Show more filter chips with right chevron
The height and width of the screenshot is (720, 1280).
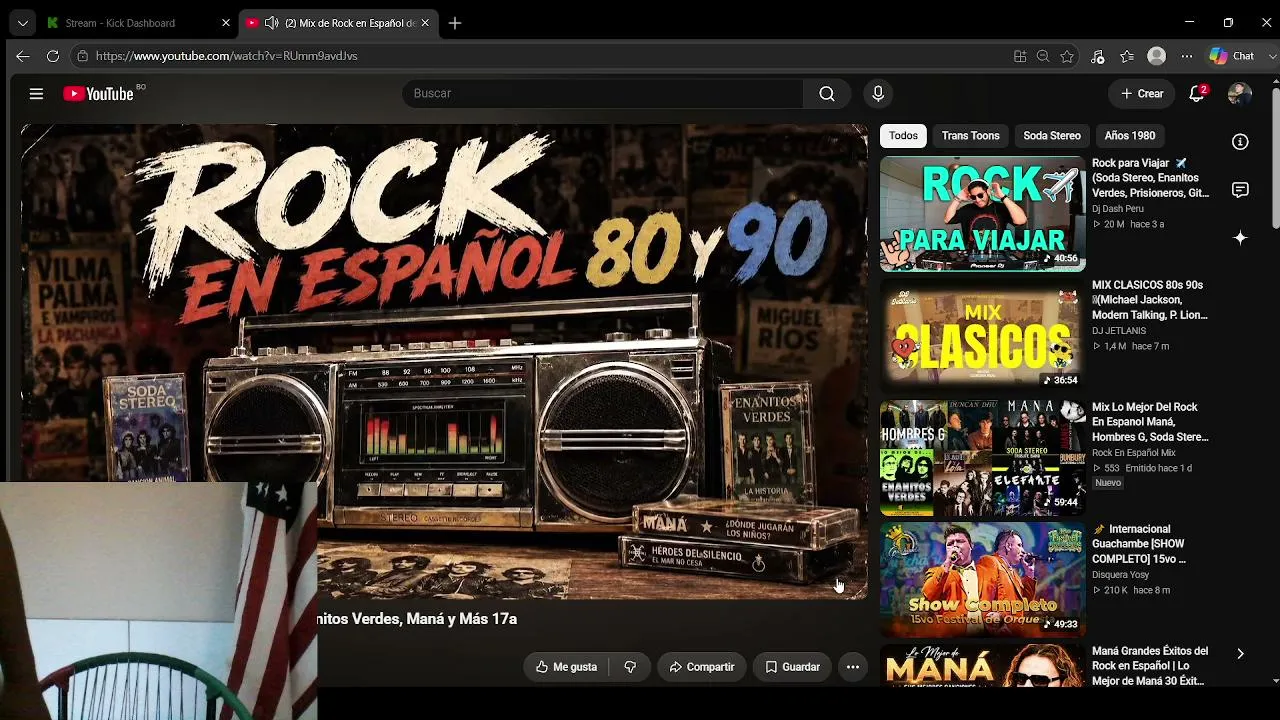point(1240,654)
